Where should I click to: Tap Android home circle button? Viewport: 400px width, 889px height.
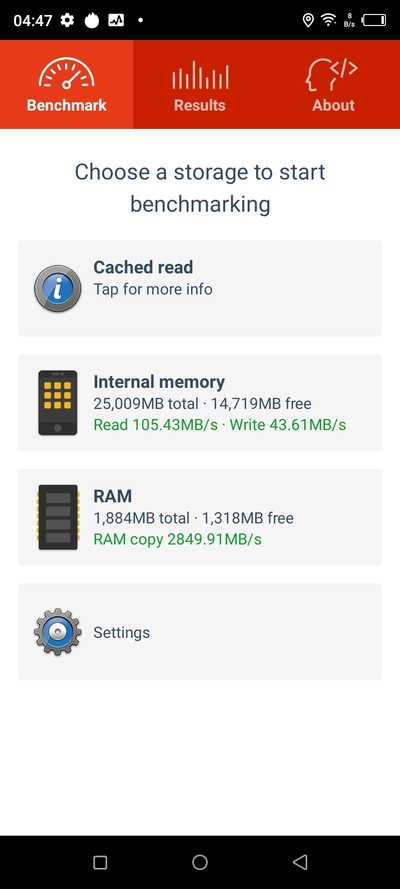pos(200,862)
